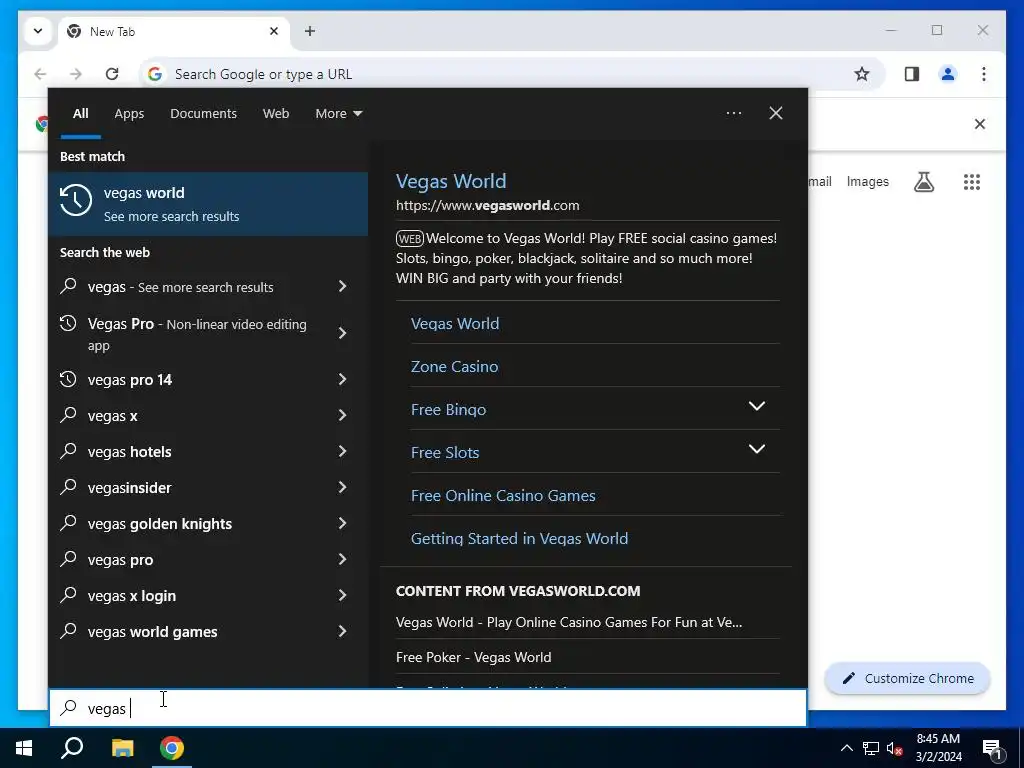Viewport: 1024px width, 768px height.
Task: Open the Chrome tab search dropdown
Action: 38,31
